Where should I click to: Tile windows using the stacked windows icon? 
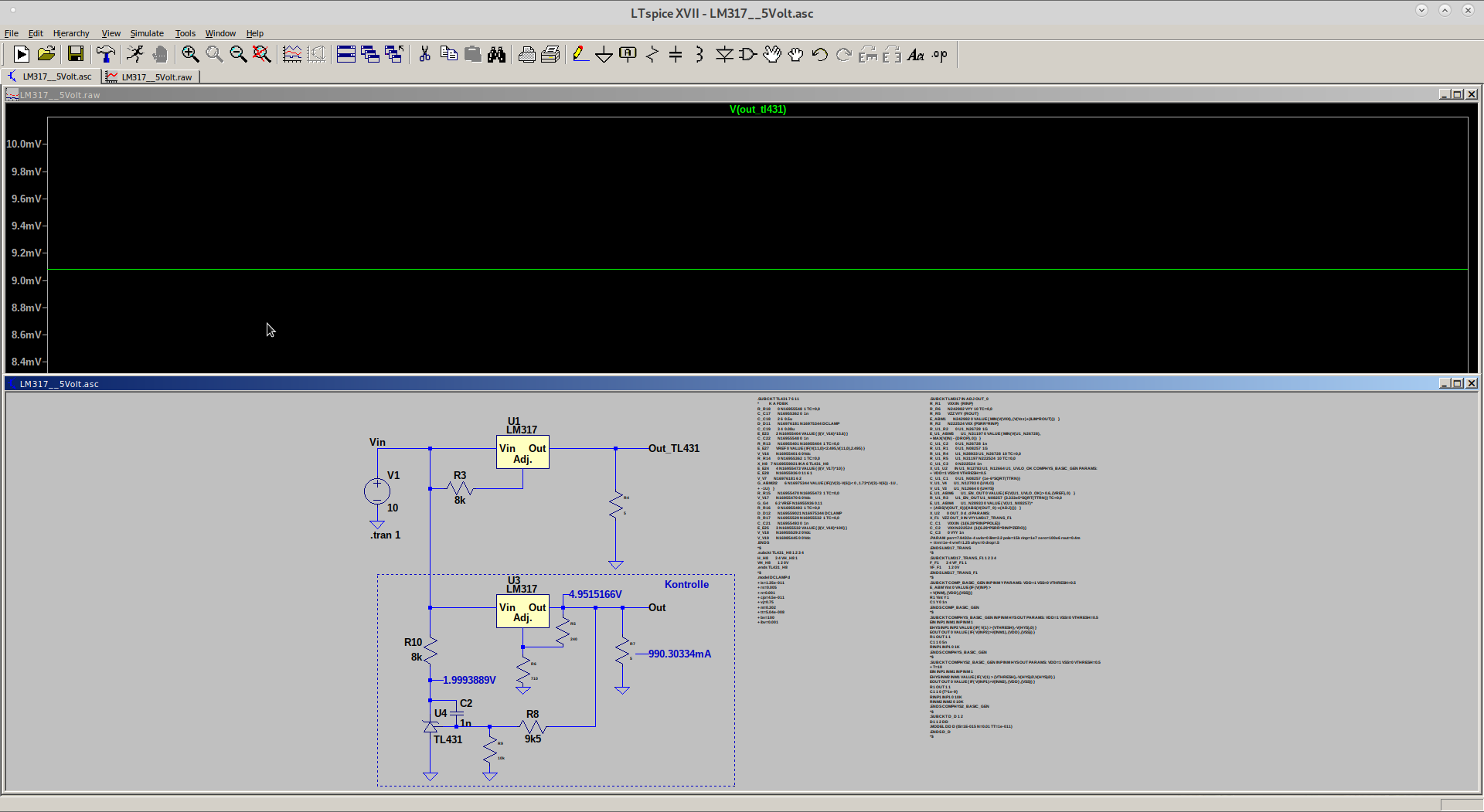click(346, 54)
